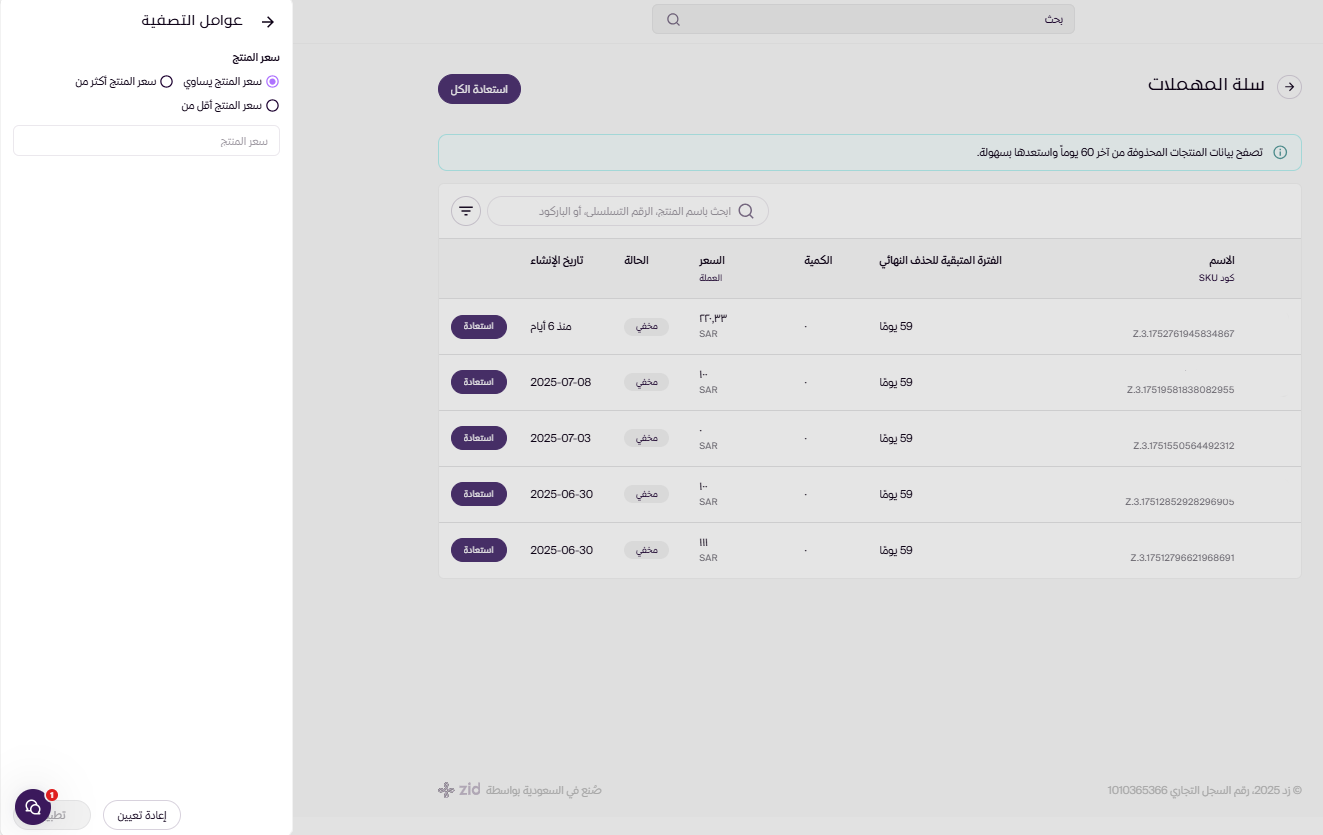The height and width of the screenshot is (835, 1323).
Task: Click the magnifier icon in top search bar
Action: [673, 20]
